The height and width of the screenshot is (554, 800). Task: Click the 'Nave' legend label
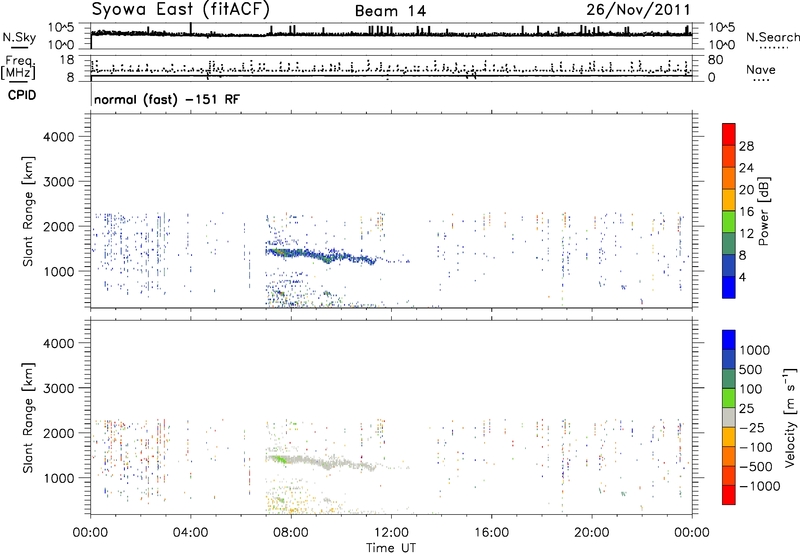(x=761, y=70)
